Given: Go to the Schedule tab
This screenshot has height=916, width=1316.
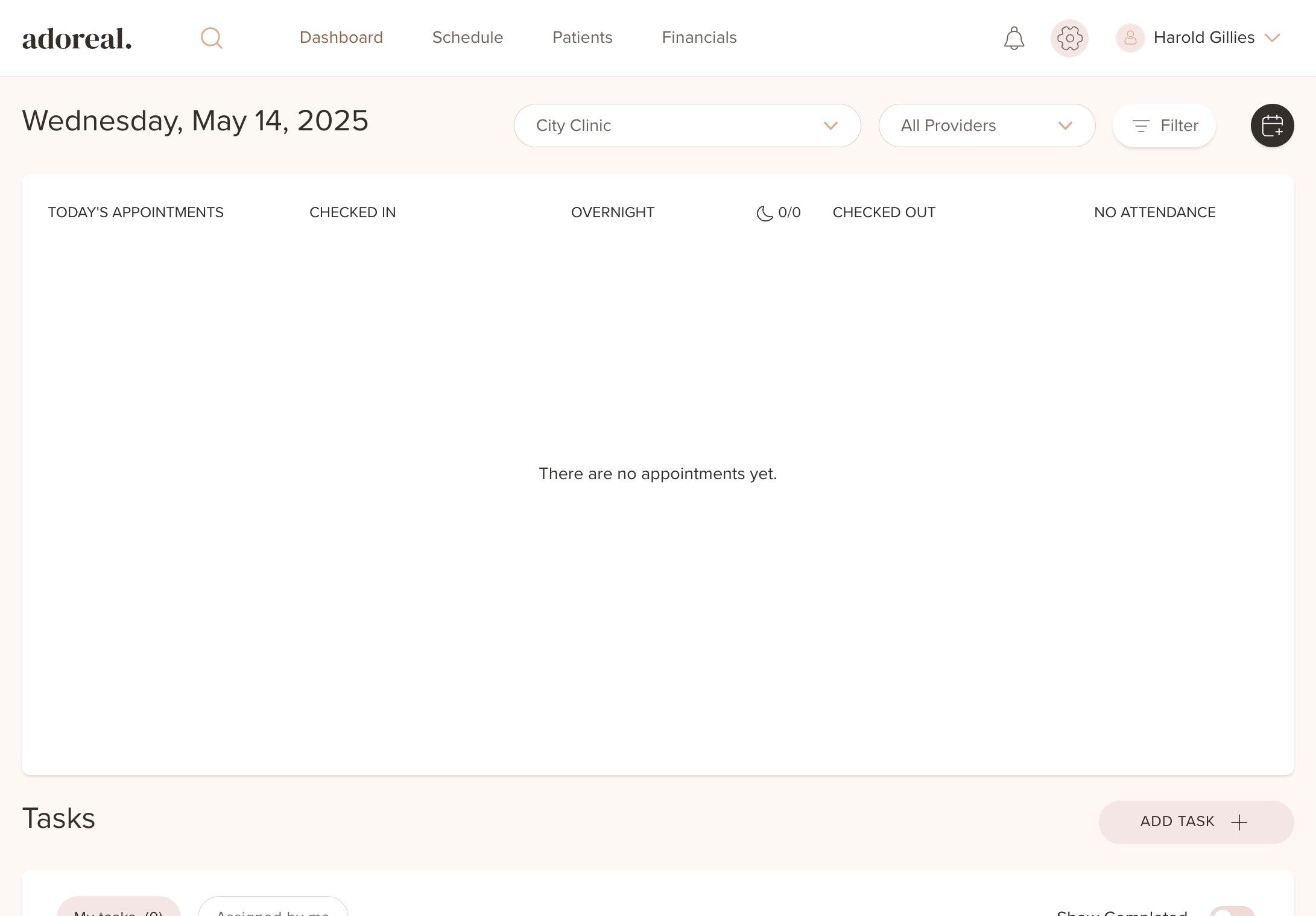Looking at the screenshot, I should [x=467, y=37].
